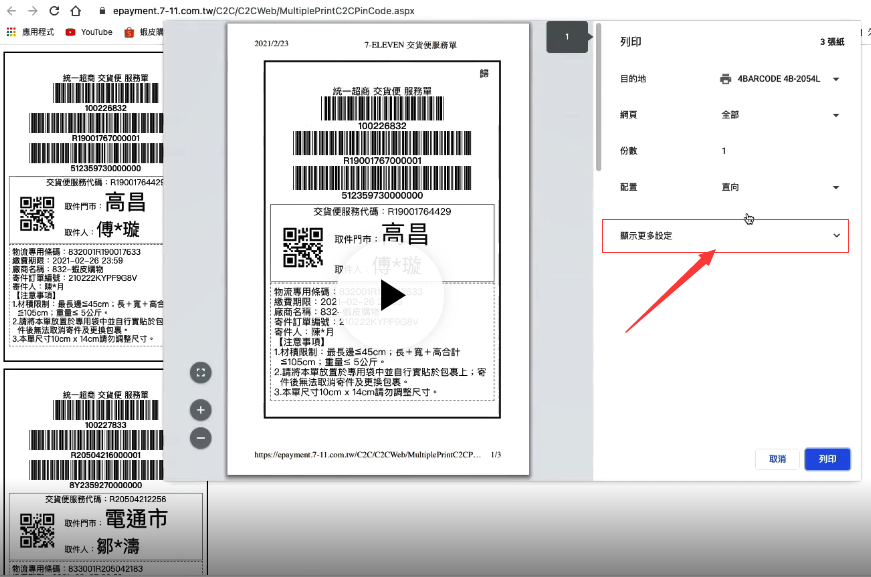Focus the epayment.7-11.com.tw address bar
The height and width of the screenshot is (577, 871).
263,11
